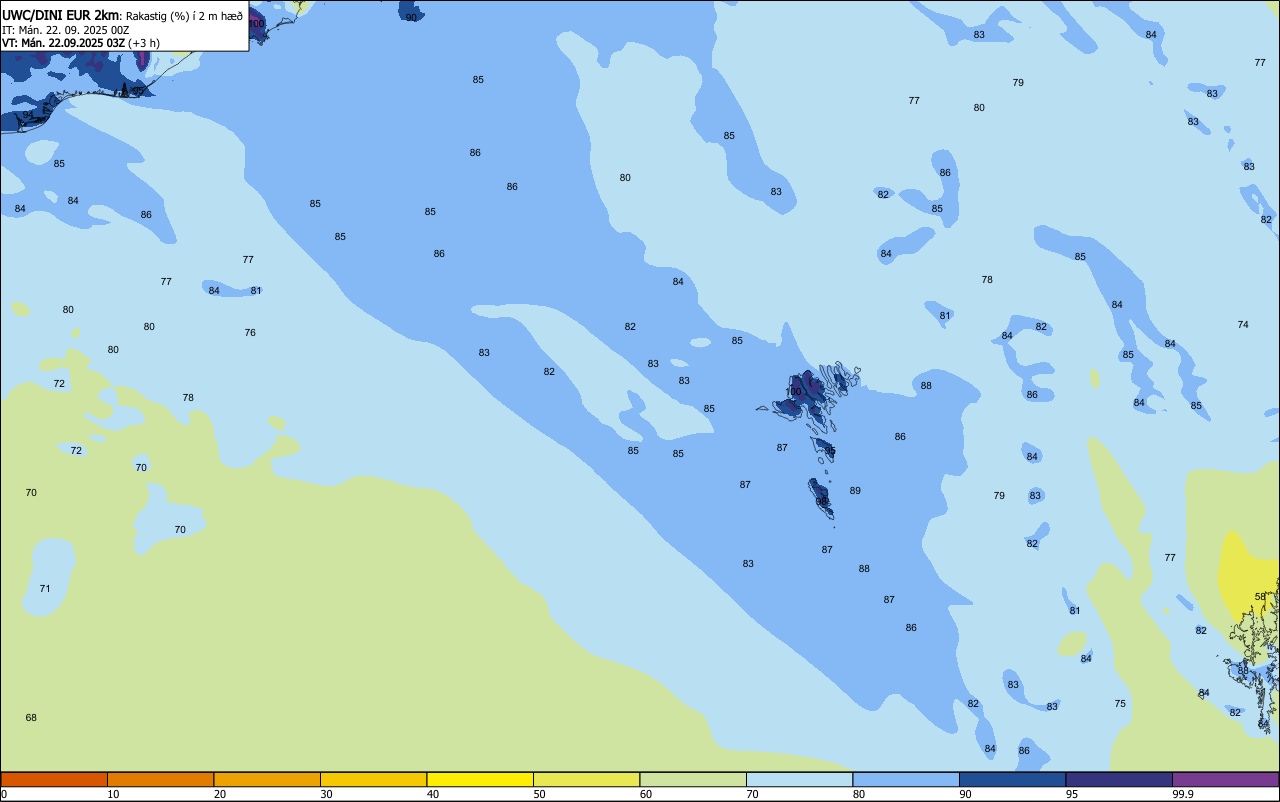Screen dimensions: 1280x802
Task: Select the bright yellow 40–50 legend swatch
Action: click(x=480, y=779)
